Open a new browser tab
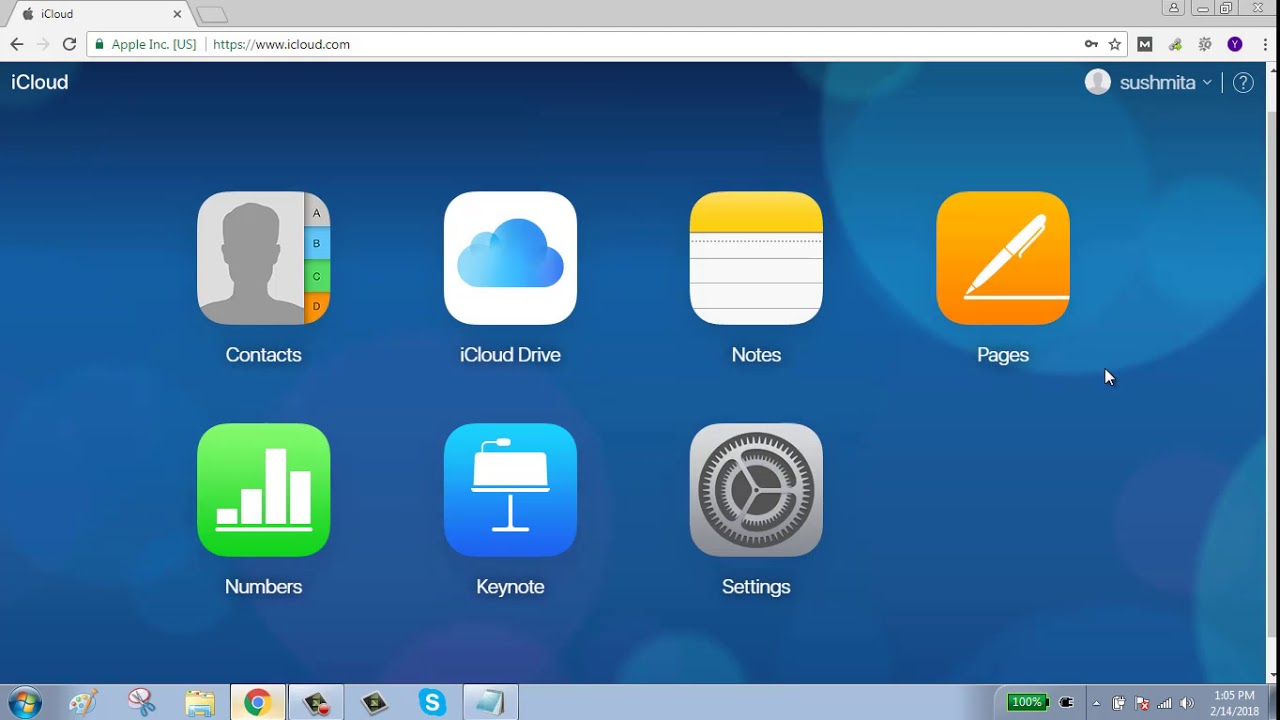1280x720 pixels. tap(212, 15)
